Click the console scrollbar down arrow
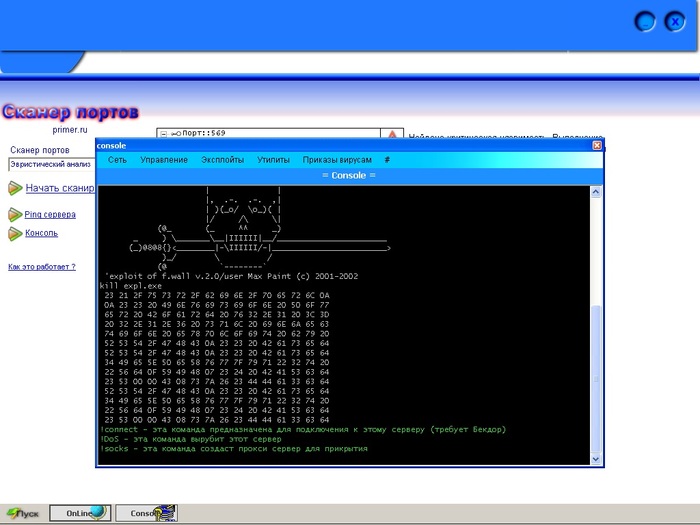 (597, 459)
